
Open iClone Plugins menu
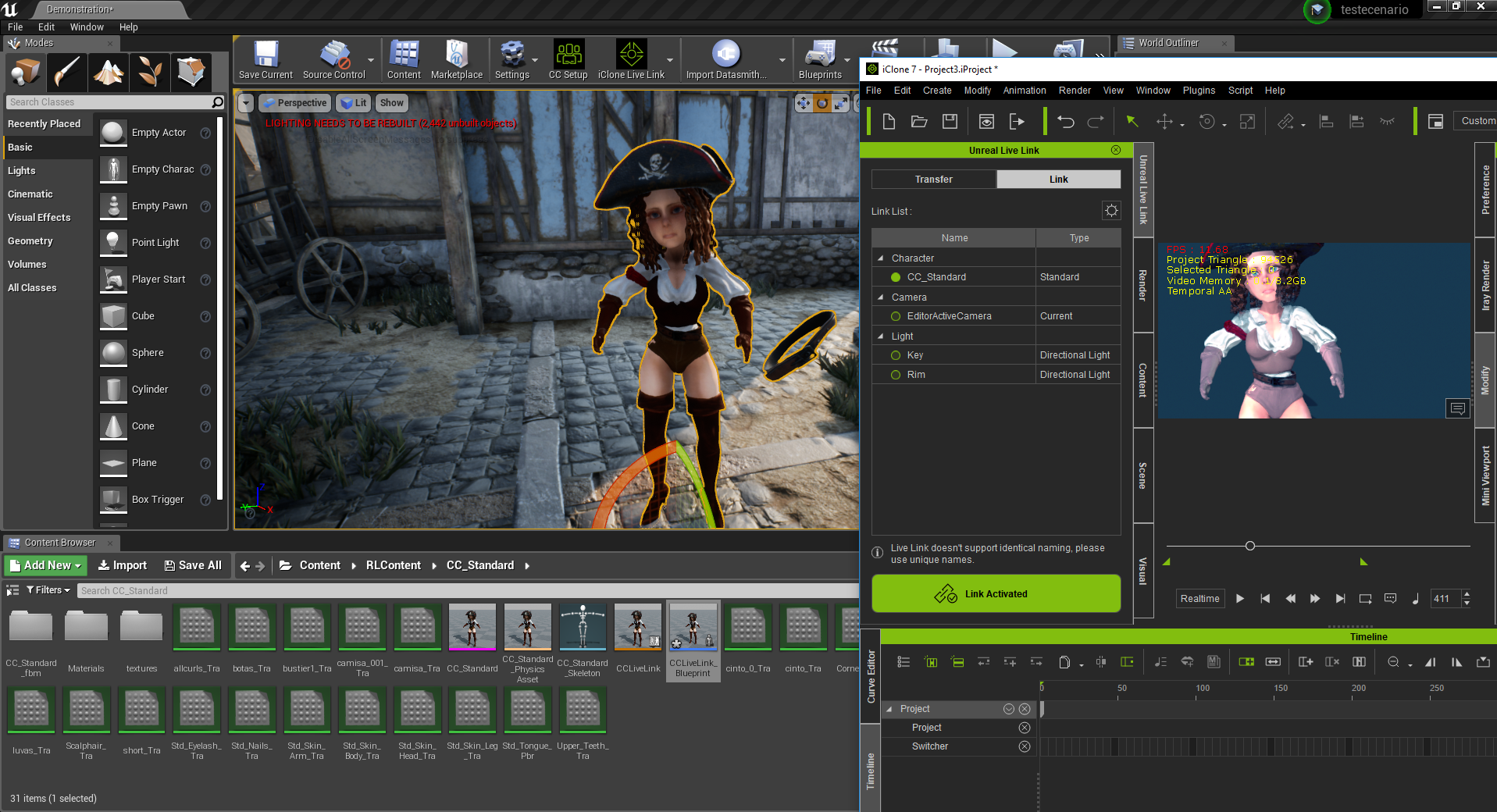[1199, 91]
